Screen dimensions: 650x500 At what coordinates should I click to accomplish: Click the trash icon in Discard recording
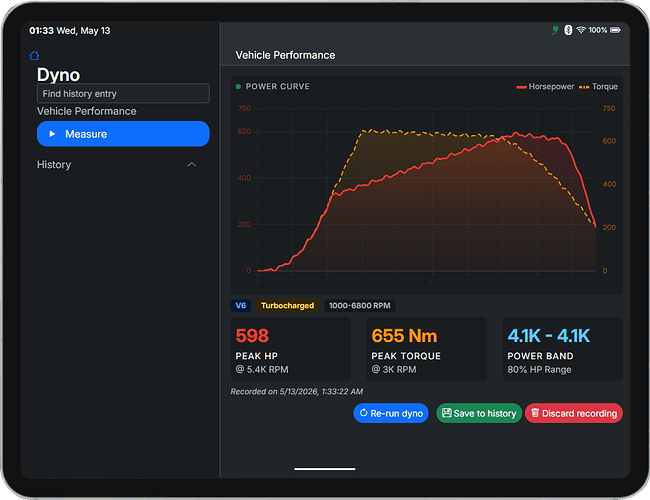click(535, 413)
